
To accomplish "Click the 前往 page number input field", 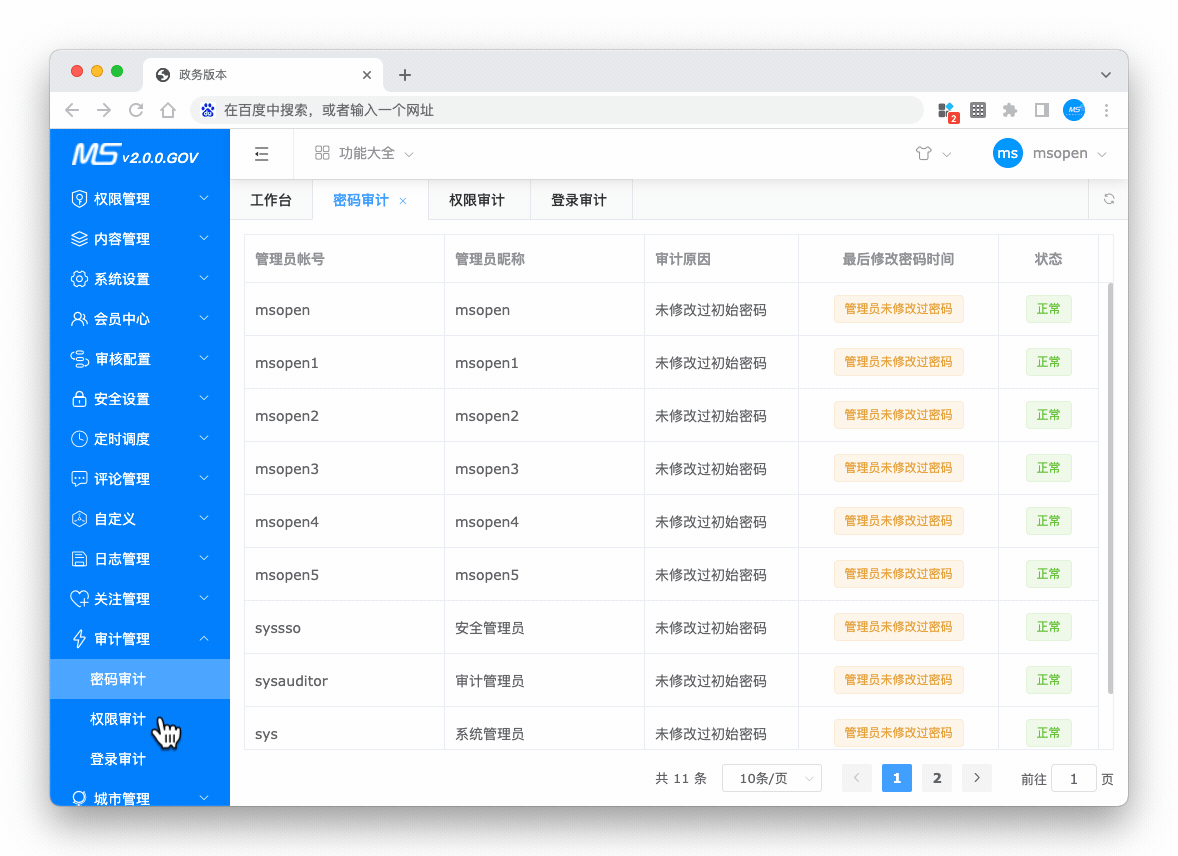I will coord(1074,779).
